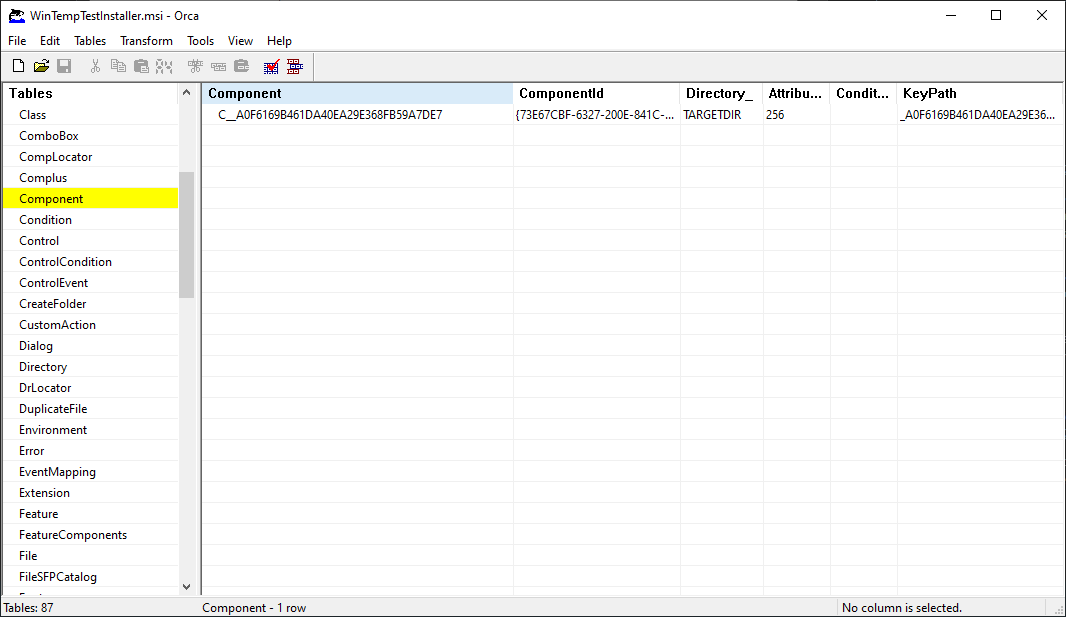Open the File menu

[17, 41]
